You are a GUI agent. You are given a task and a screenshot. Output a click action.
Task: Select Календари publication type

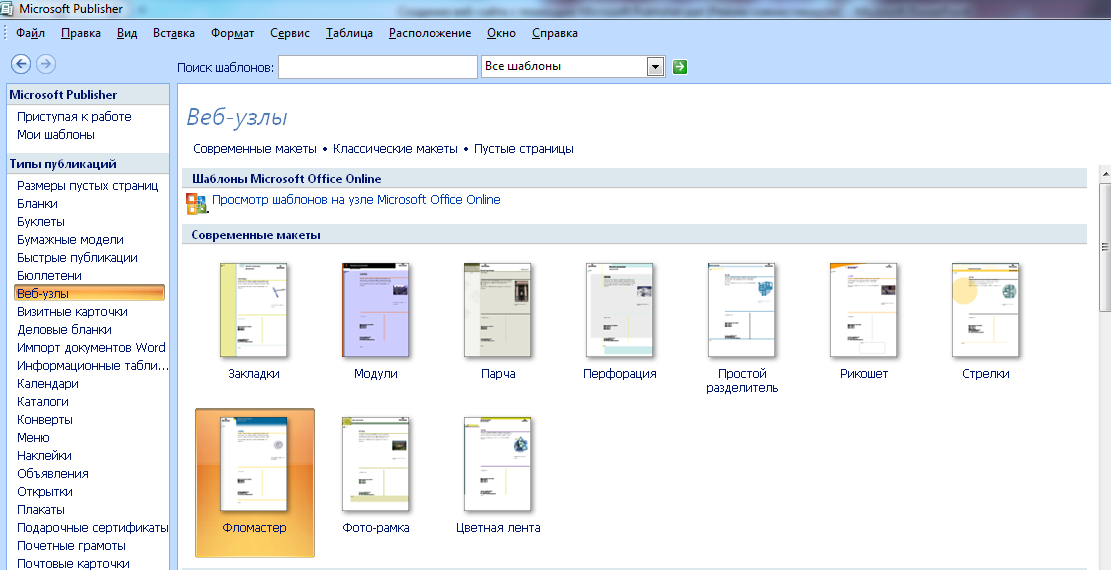[x=48, y=384]
